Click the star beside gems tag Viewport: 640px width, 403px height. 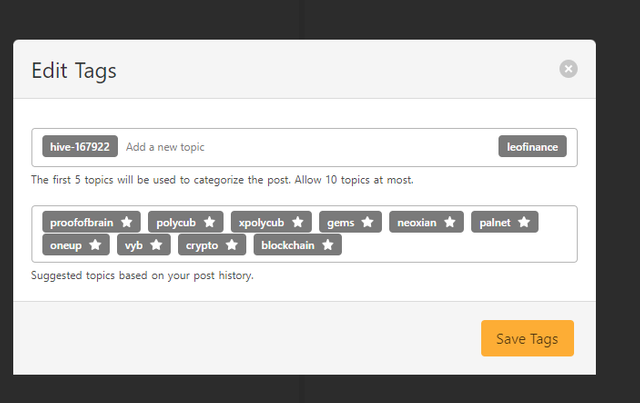point(368,222)
